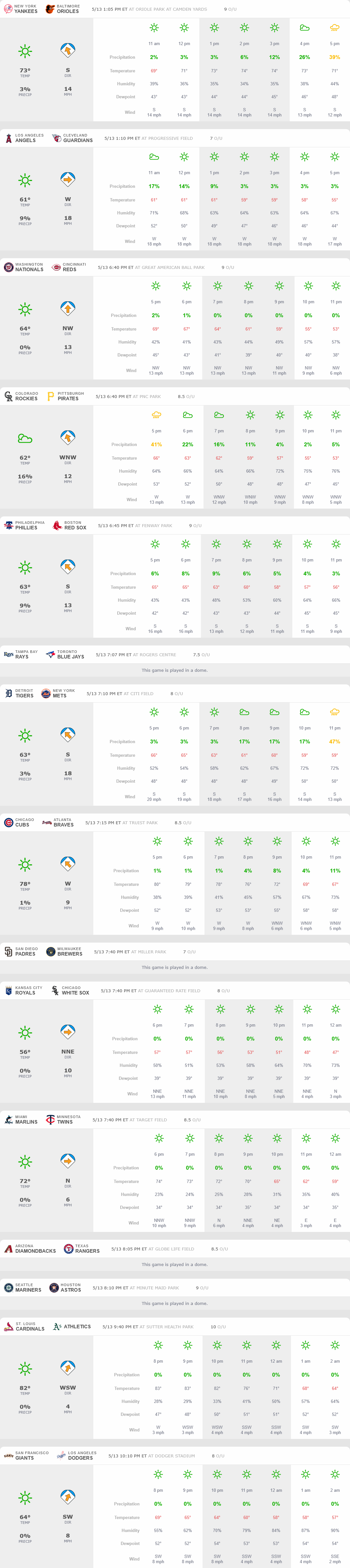
Task: Click the '82°' temp in Cardinals-Athletics summary
Action: (x=25, y=1388)
